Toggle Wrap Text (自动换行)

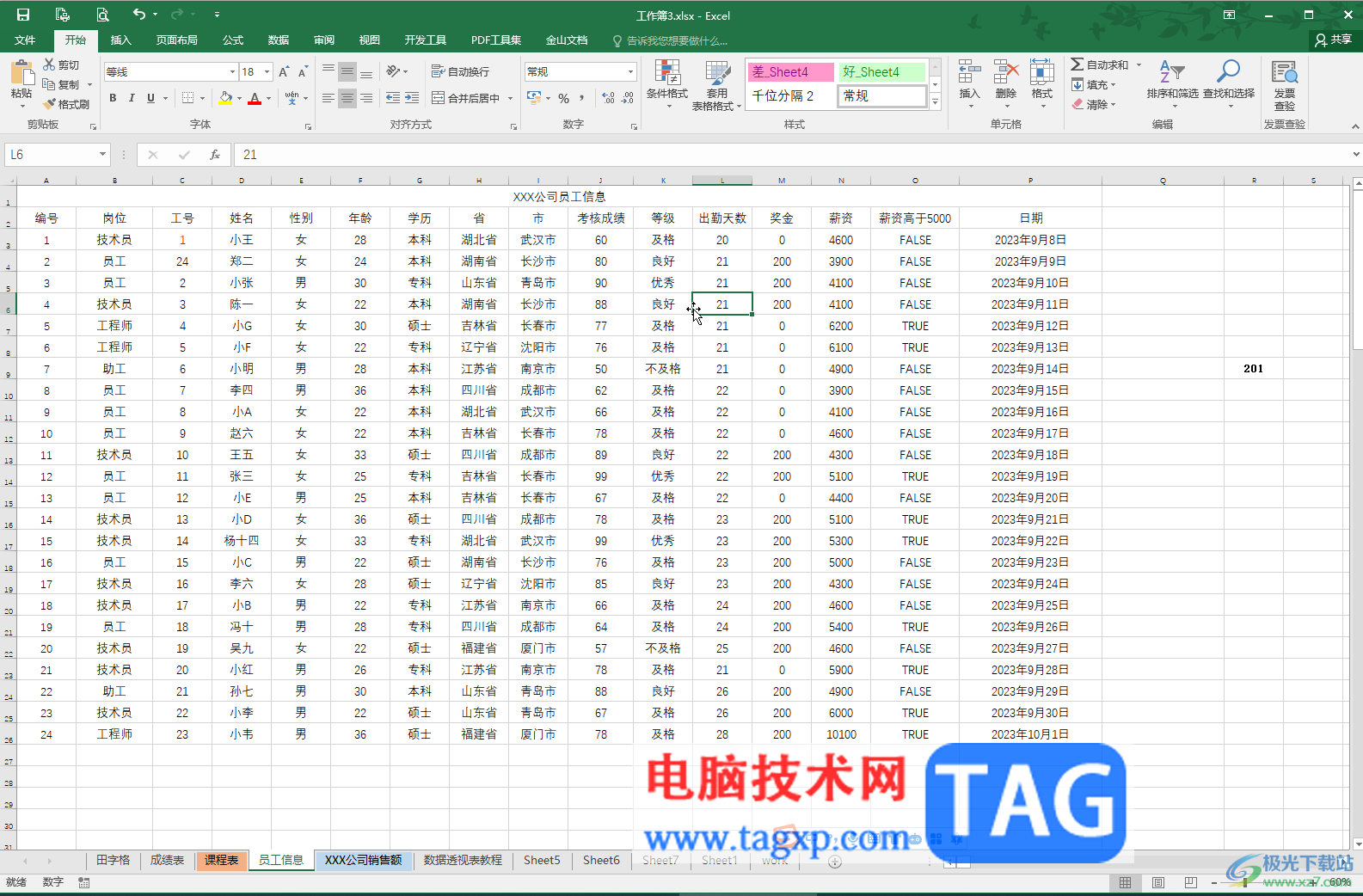(x=460, y=71)
